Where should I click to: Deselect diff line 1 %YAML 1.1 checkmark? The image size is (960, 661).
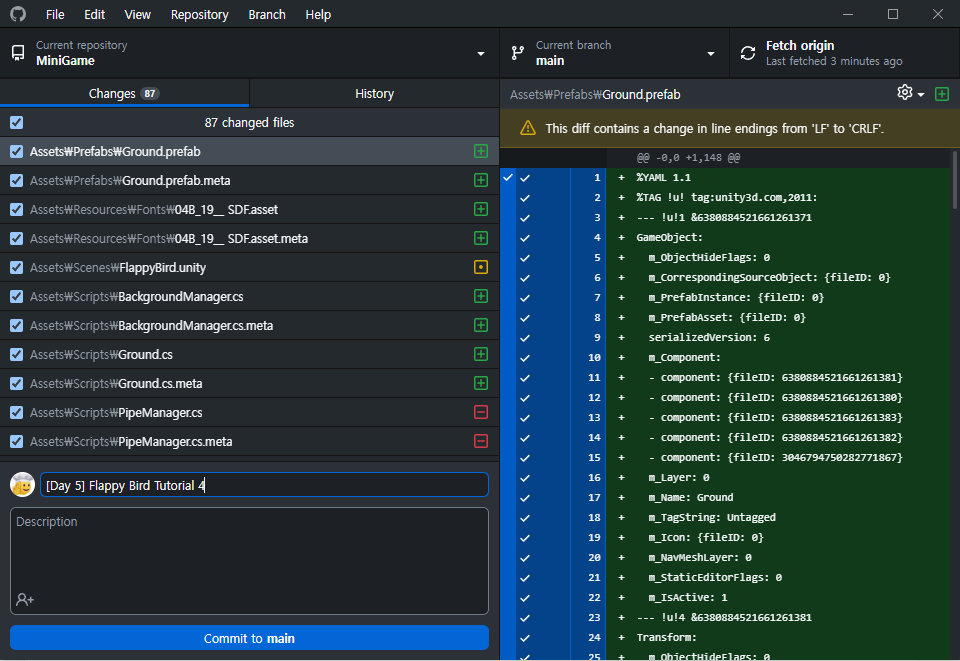tap(525, 178)
